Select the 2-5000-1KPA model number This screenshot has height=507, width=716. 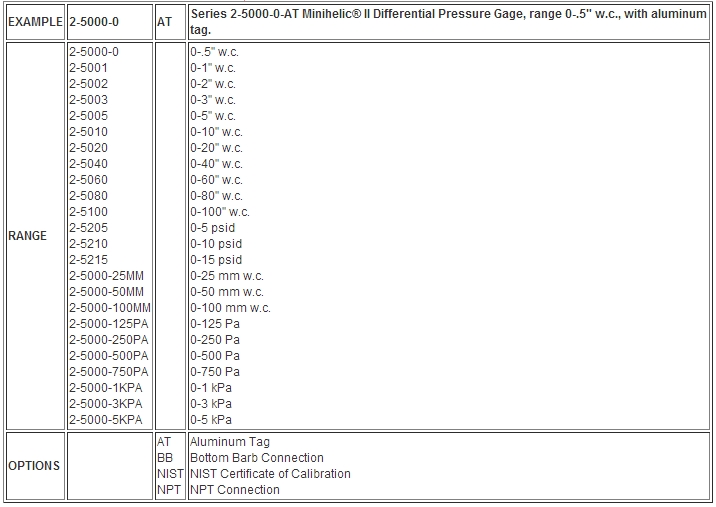[106, 388]
